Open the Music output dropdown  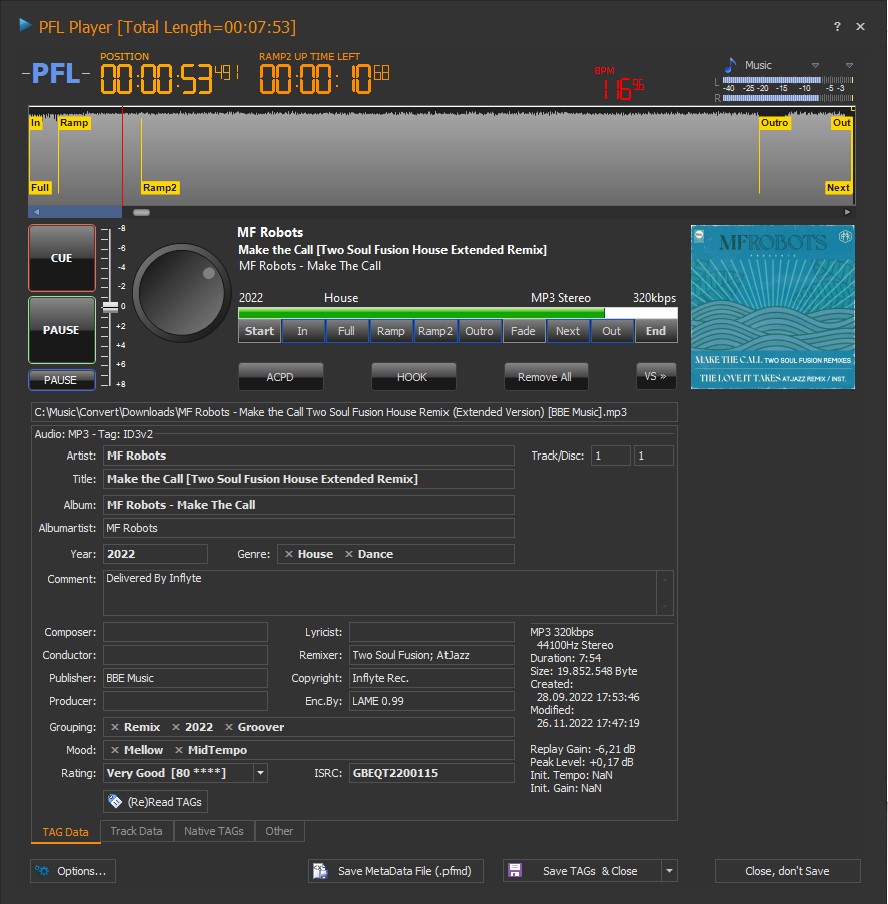click(815, 65)
